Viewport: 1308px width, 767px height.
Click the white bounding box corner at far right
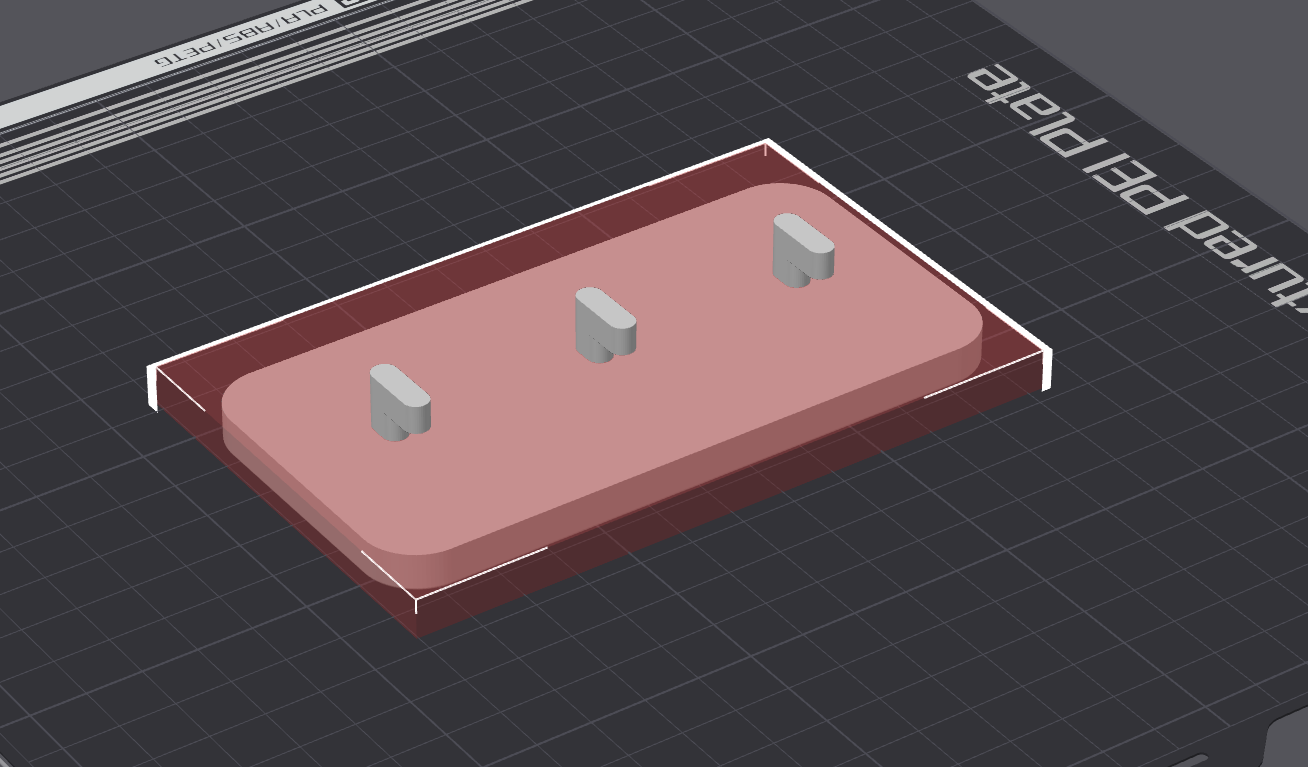pos(1047,368)
